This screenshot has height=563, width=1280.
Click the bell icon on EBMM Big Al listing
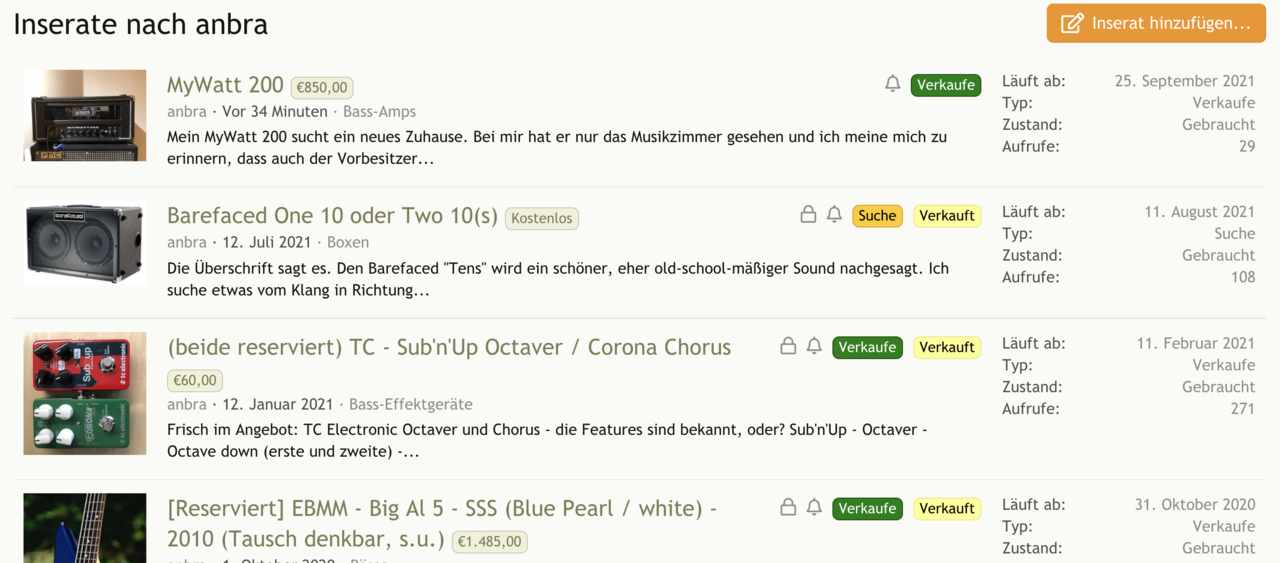point(814,508)
